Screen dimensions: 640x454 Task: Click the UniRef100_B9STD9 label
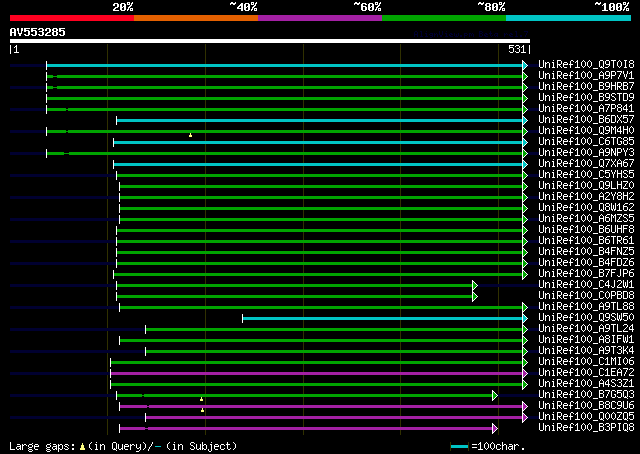586,98
